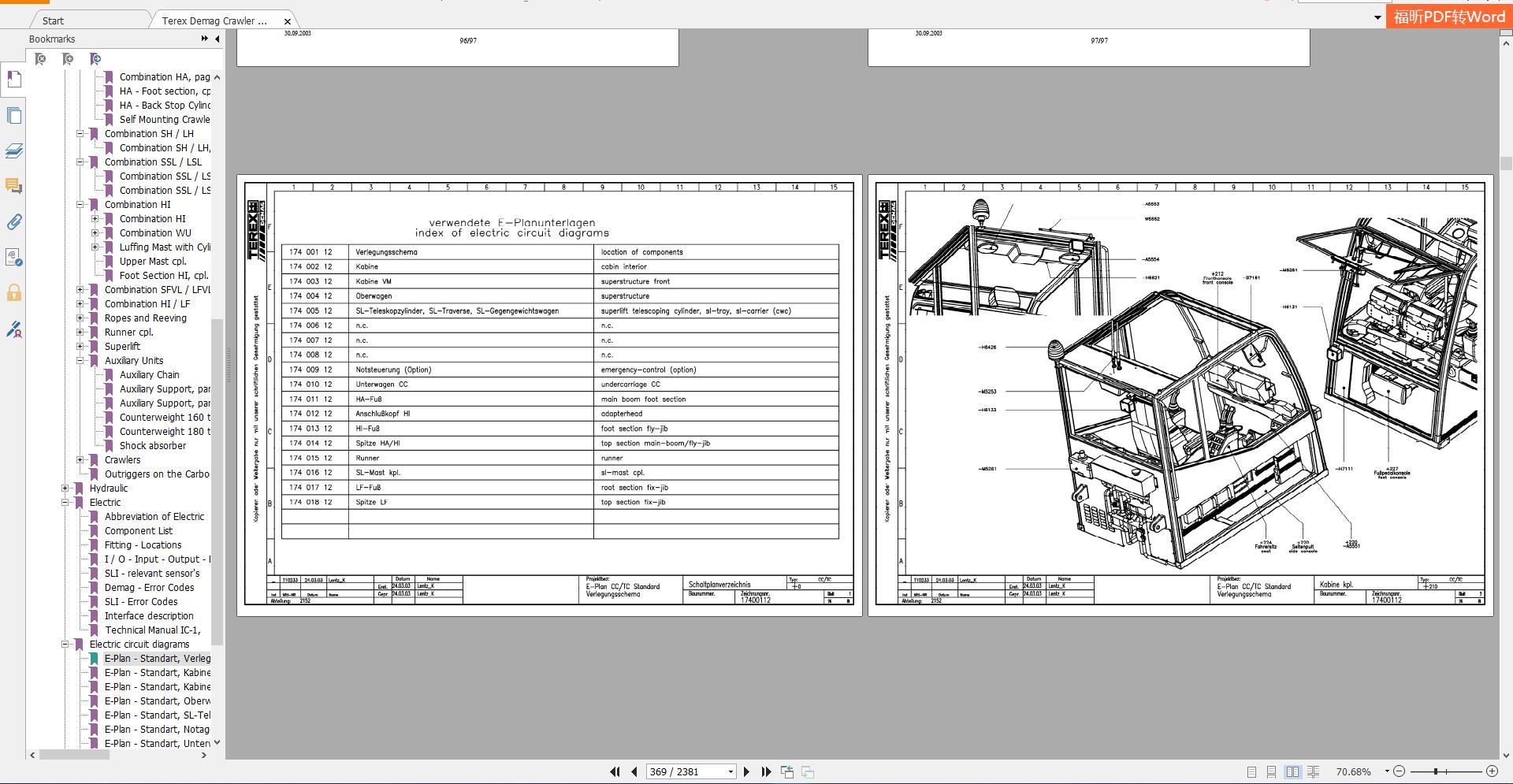This screenshot has width=1513, height=784.
Task: Expand the Ropes and Reeving bookmark
Action: (80, 318)
